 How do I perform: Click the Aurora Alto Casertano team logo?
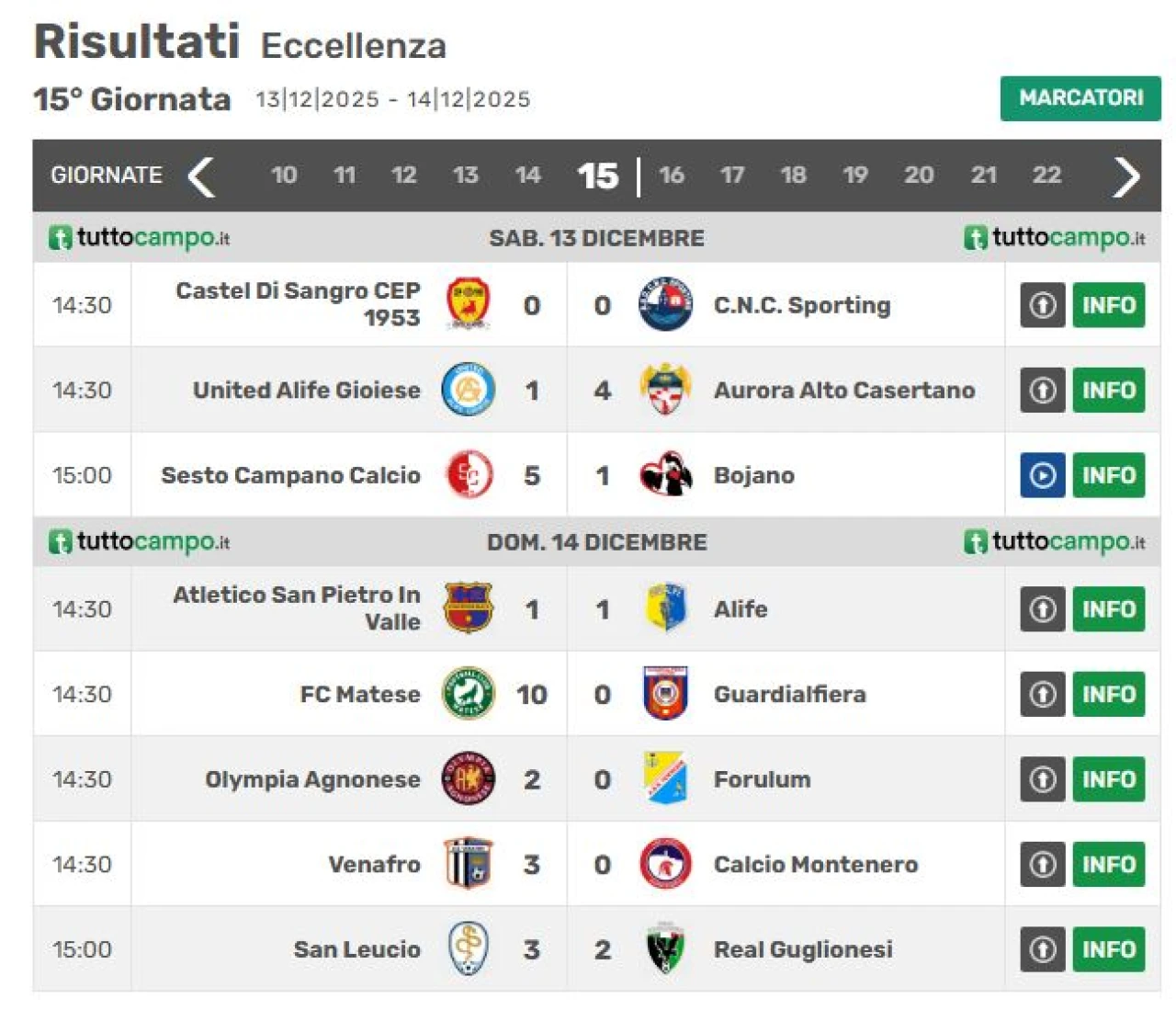click(x=665, y=390)
